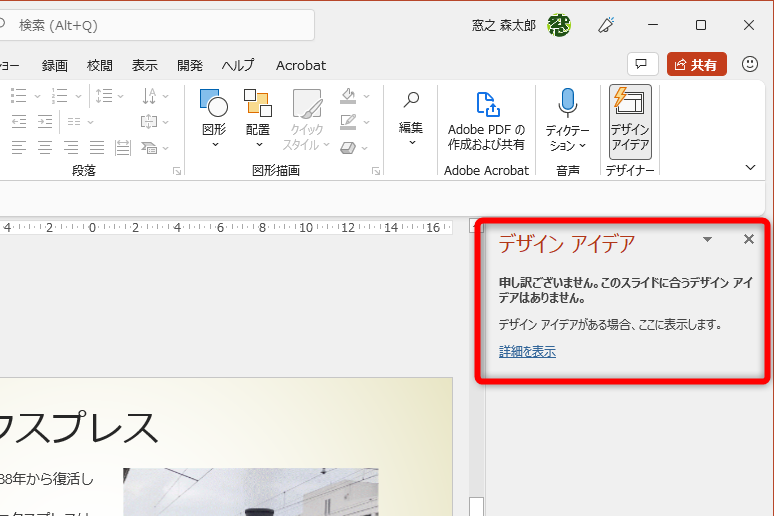This screenshot has width=774, height=516.
Task: Click the shape outline pen icon
Action: point(348,121)
